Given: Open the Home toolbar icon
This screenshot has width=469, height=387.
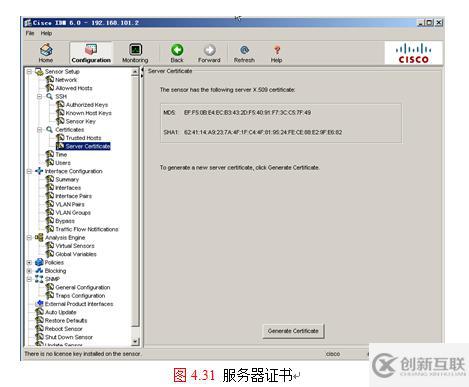Looking at the screenshot, I should (46, 53).
